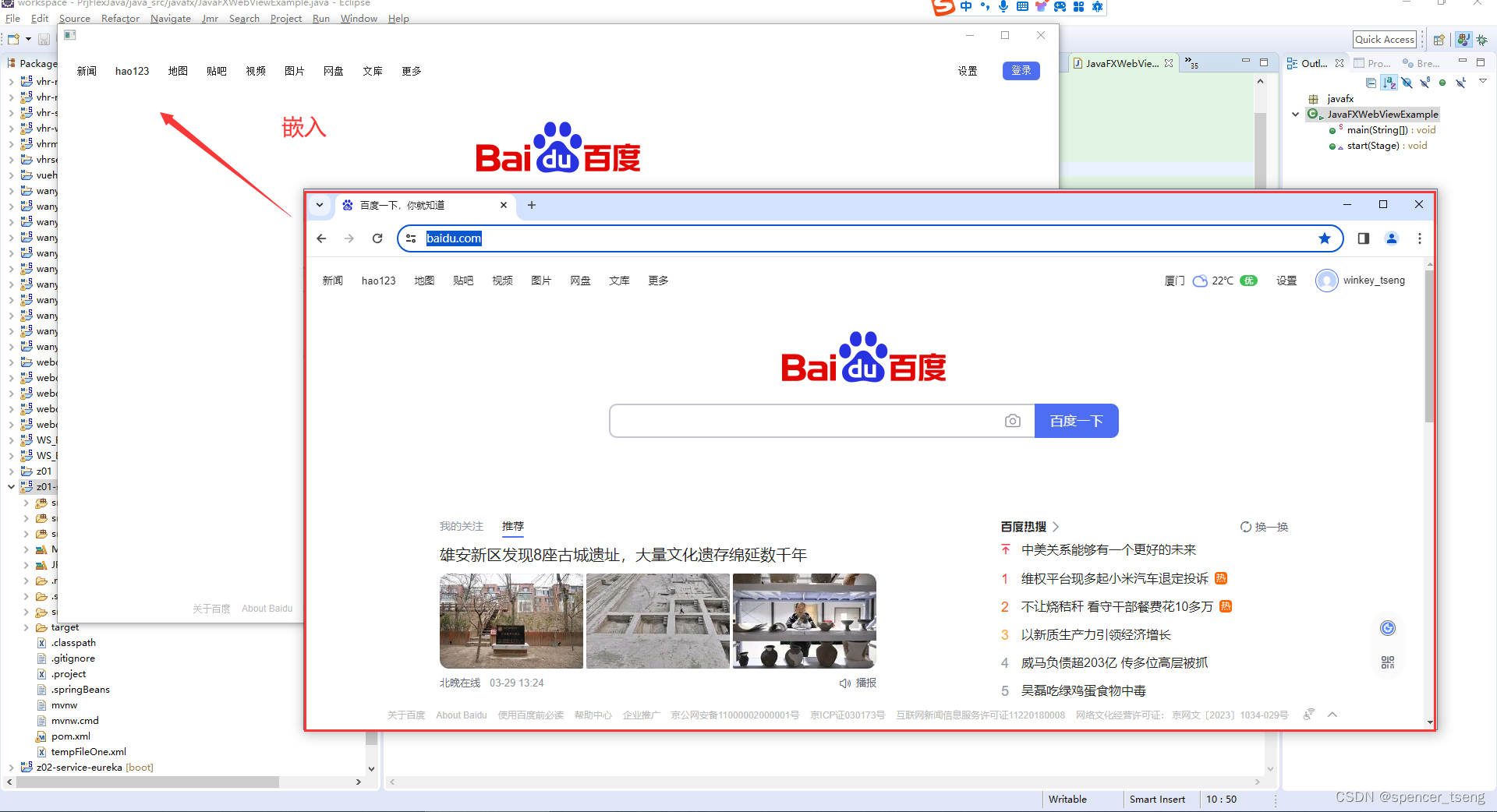Click camera image-search icon in Baidu box
The height and width of the screenshot is (812, 1497).
point(1013,421)
